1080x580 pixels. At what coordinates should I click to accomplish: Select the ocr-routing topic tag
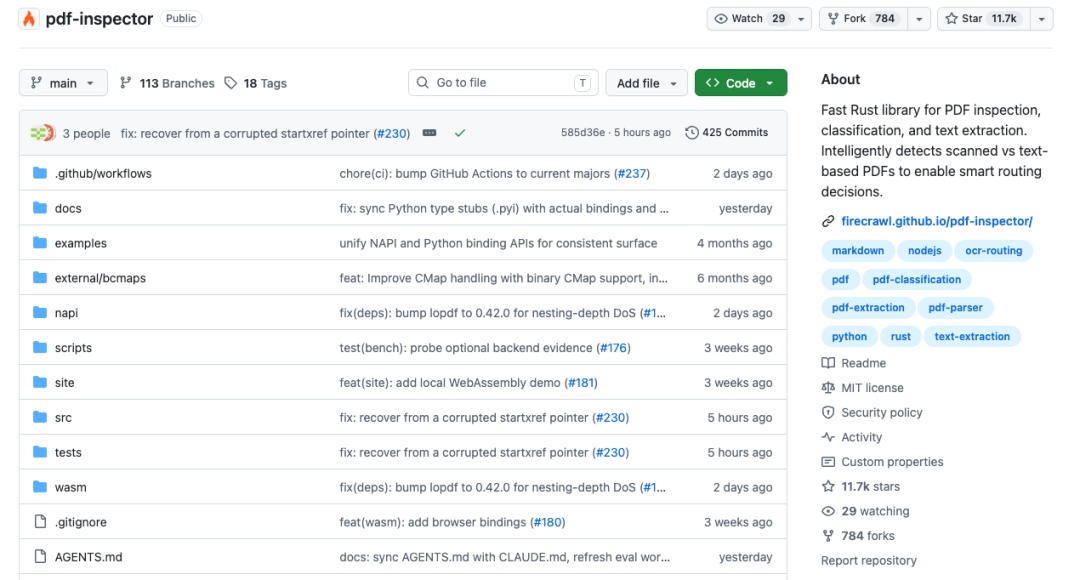[993, 251]
